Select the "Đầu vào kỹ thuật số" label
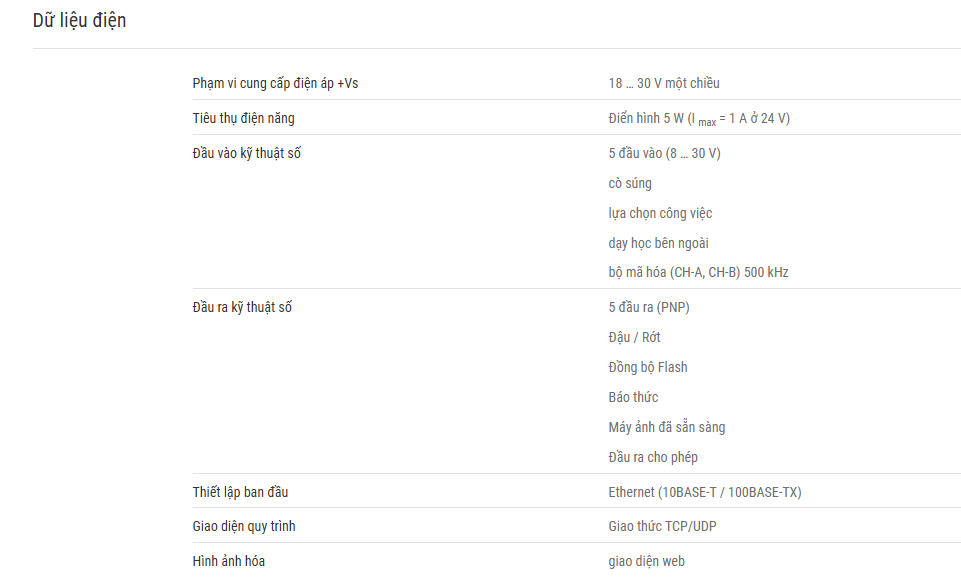Screen dimensions: 961x585 [246, 153]
